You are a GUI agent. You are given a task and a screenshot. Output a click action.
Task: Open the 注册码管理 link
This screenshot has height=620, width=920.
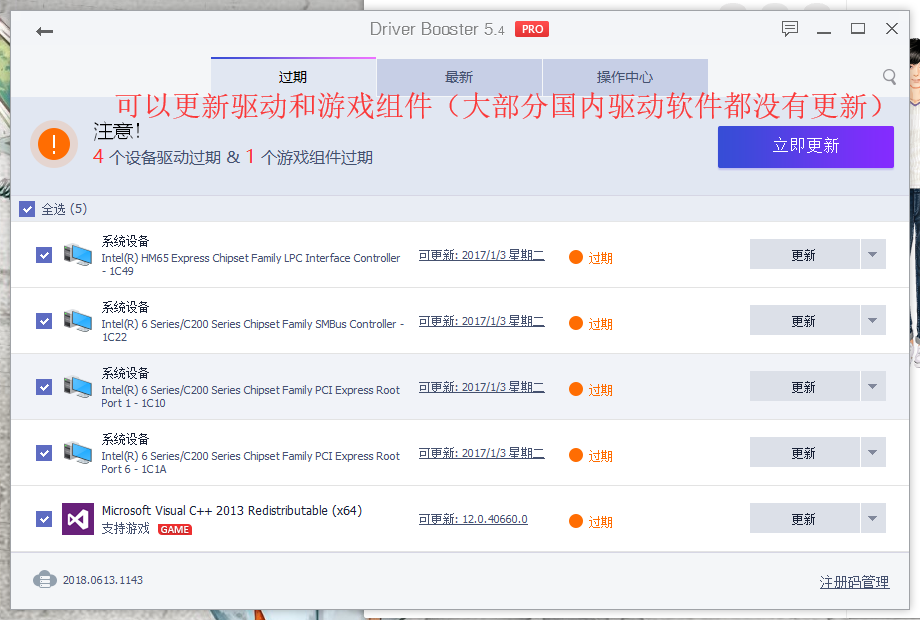point(854,582)
